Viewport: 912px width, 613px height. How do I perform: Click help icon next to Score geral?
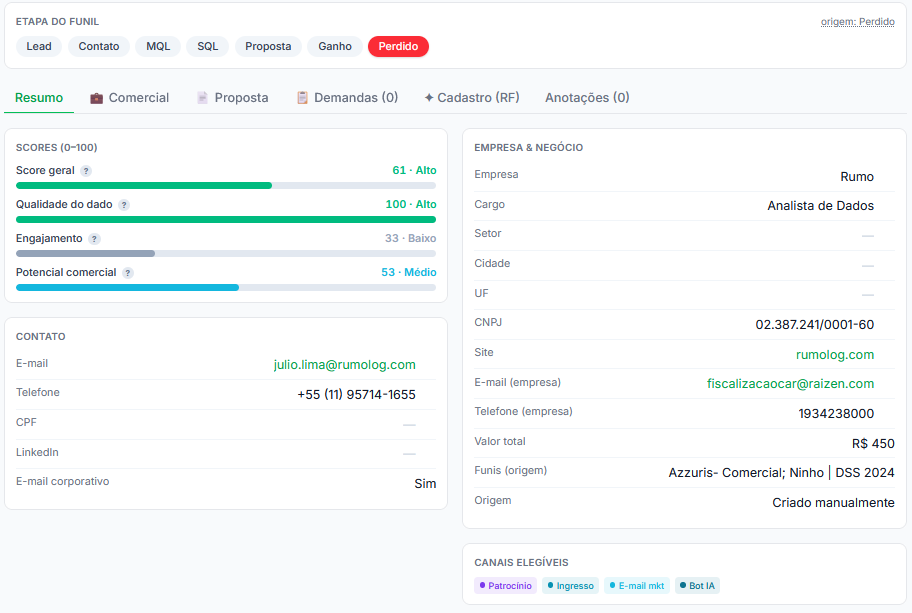tap(86, 171)
